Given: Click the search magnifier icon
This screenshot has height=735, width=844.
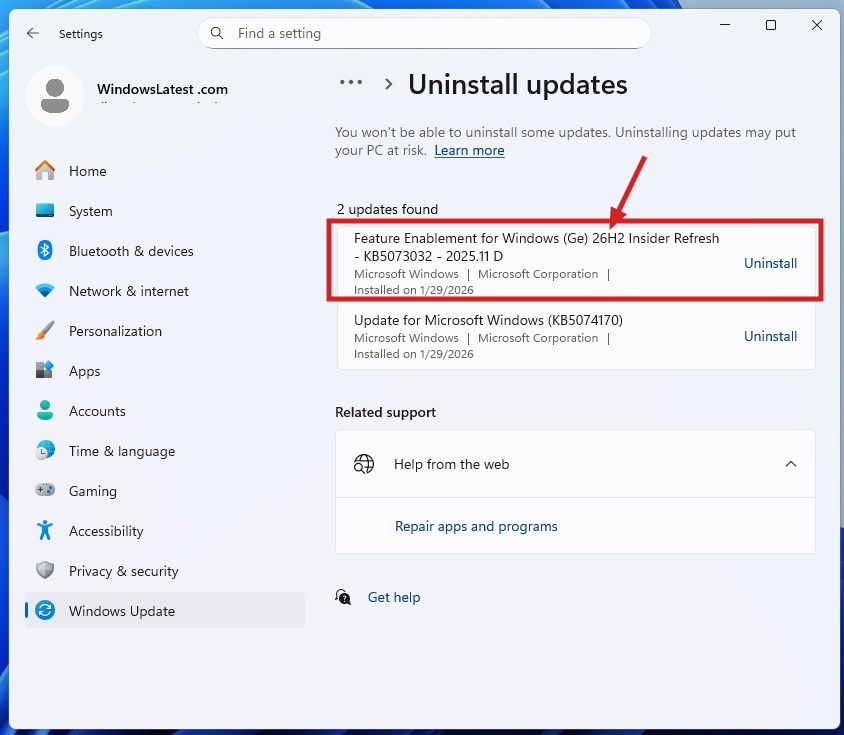Looking at the screenshot, I should 217,33.
